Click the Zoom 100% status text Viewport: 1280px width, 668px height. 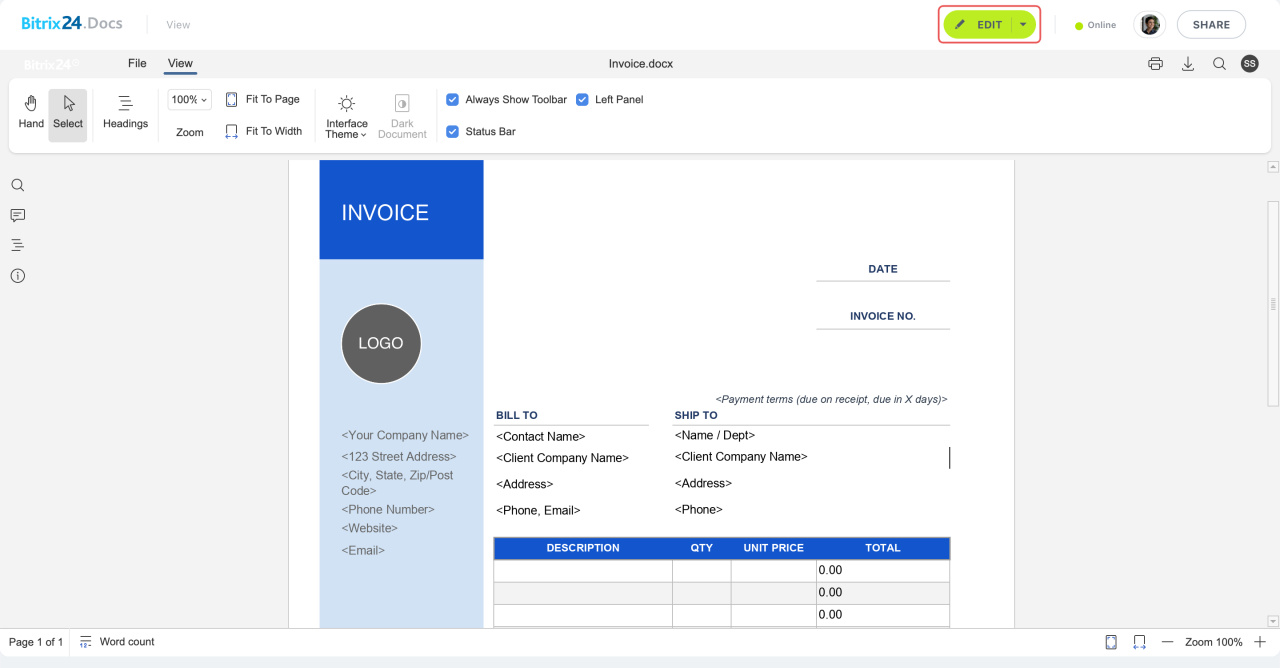[x=1214, y=642]
